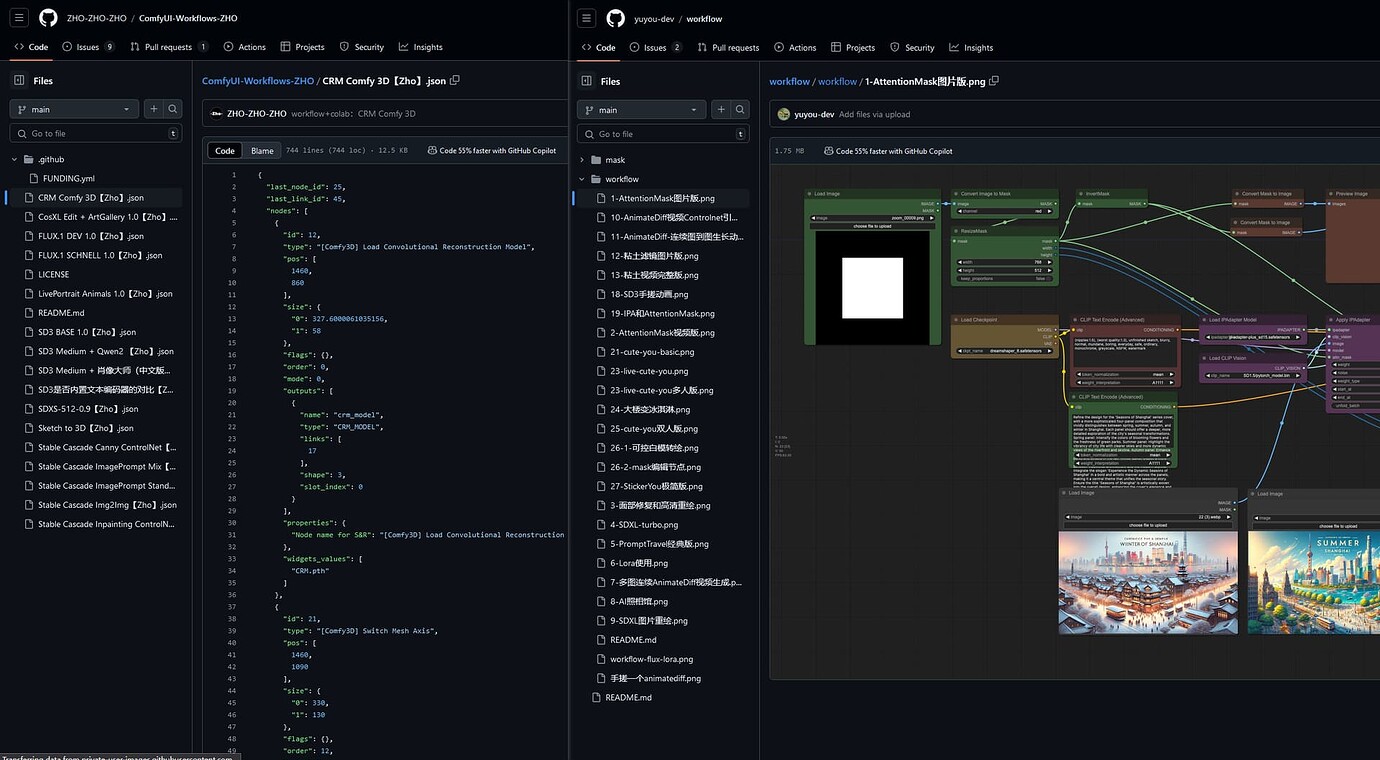Click the collapse Files panel icon in right sidebar

tap(586, 81)
